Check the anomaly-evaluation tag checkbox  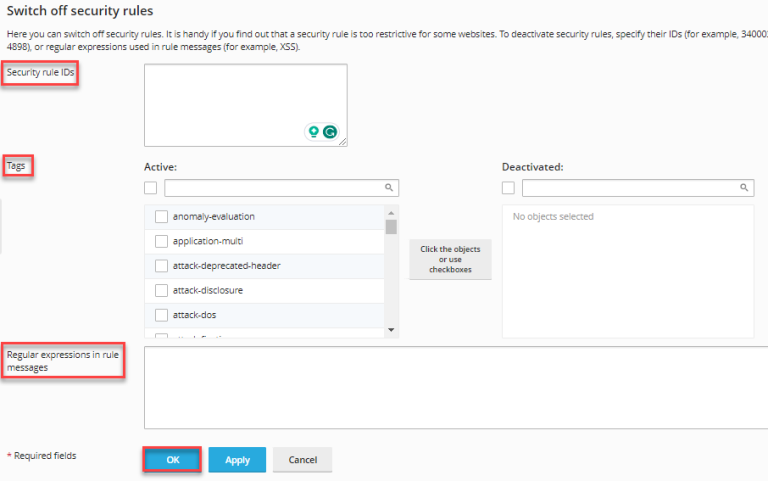tap(161, 217)
